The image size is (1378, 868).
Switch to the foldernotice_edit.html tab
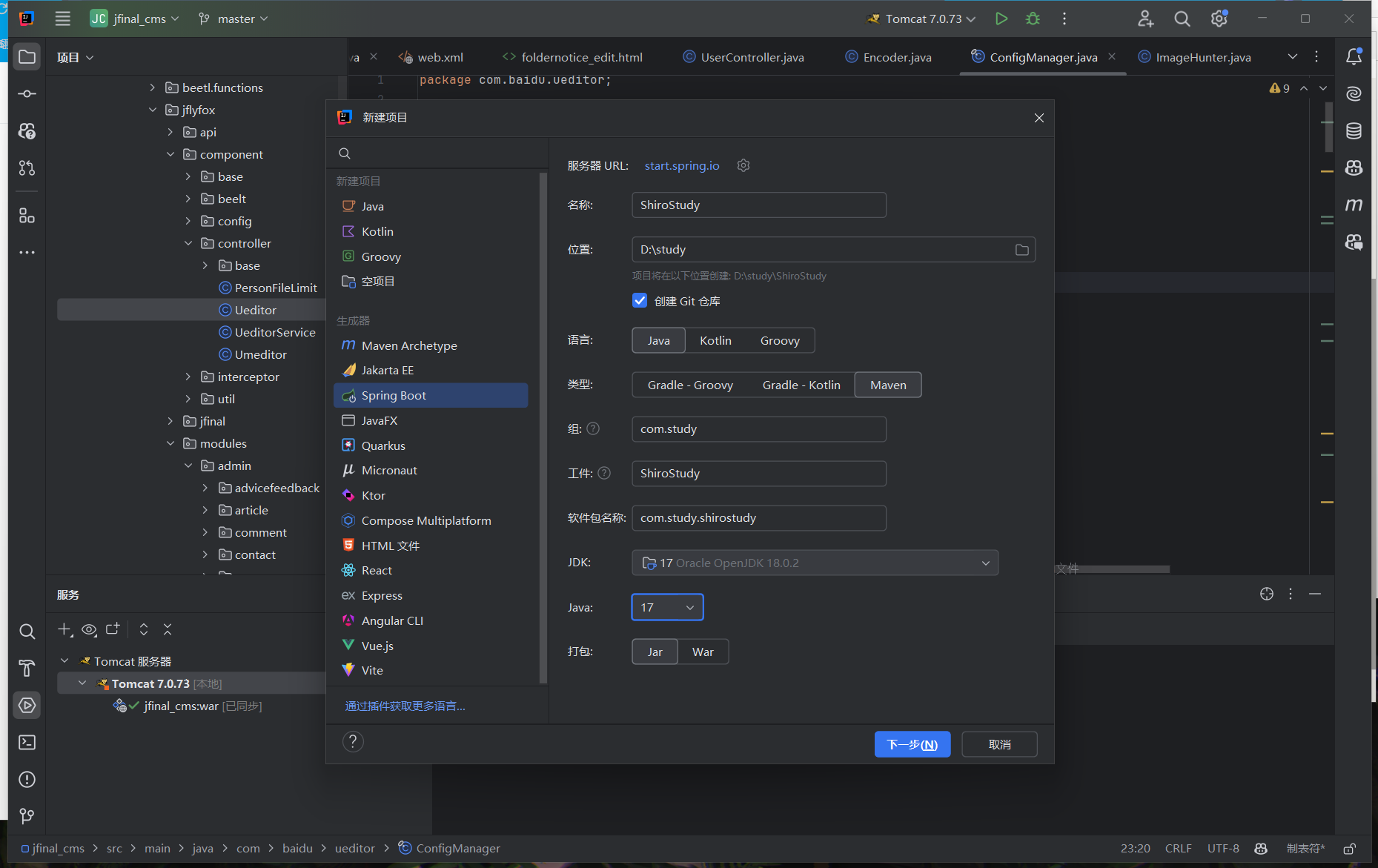[572, 57]
